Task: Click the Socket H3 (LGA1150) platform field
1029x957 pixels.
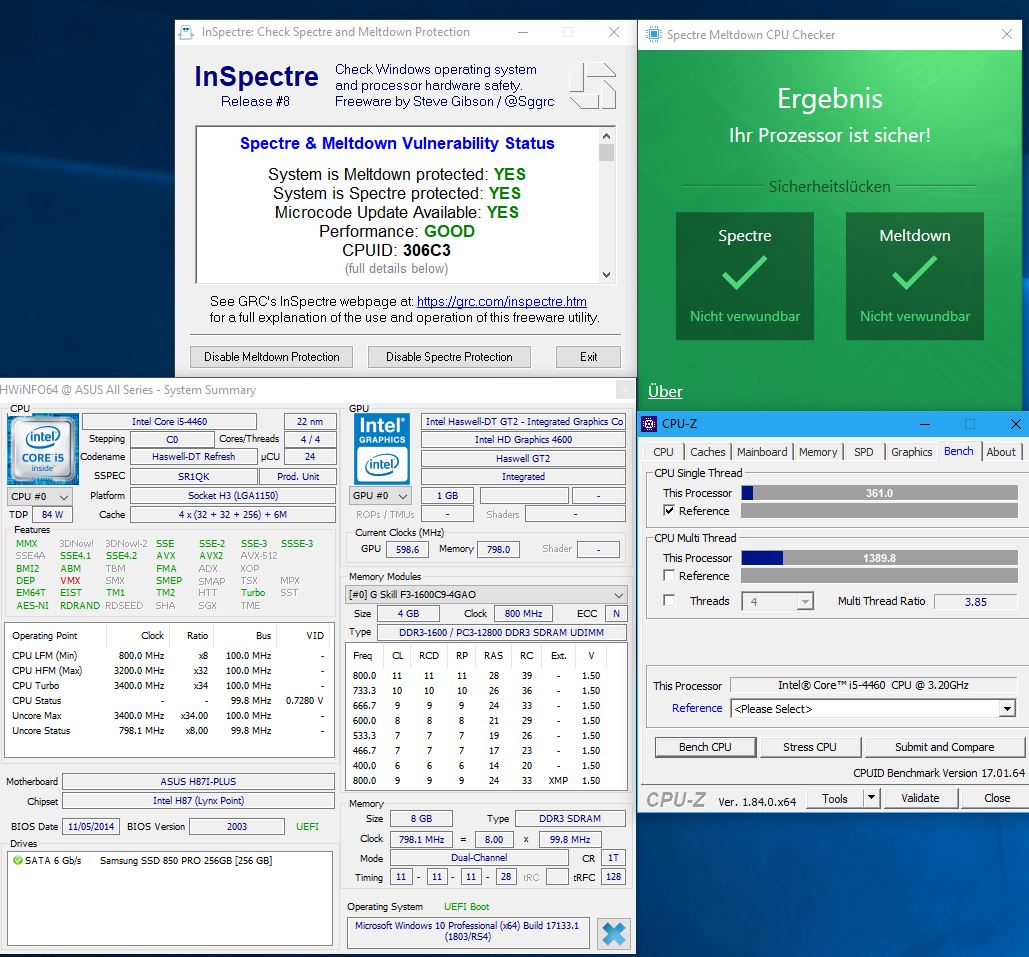Action: pos(233,496)
